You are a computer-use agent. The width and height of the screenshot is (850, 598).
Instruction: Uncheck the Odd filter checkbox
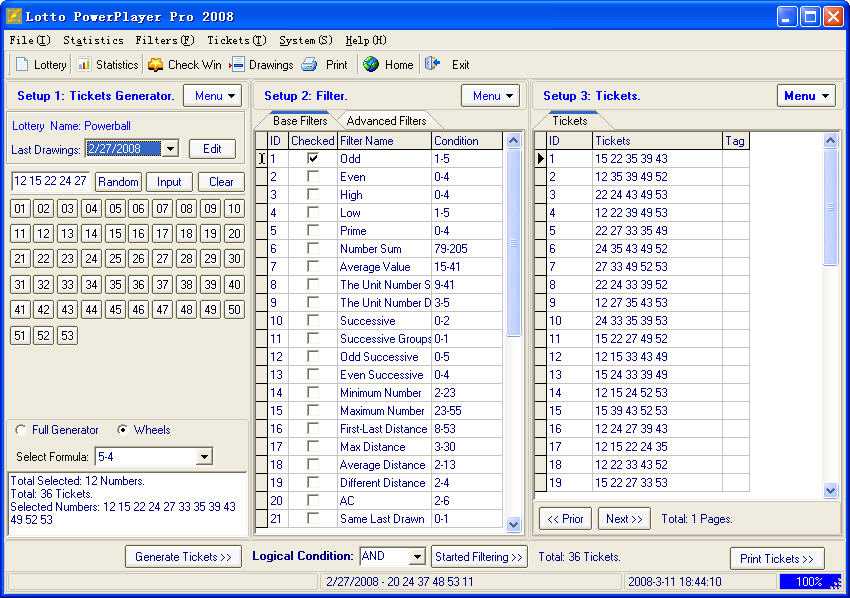314,158
